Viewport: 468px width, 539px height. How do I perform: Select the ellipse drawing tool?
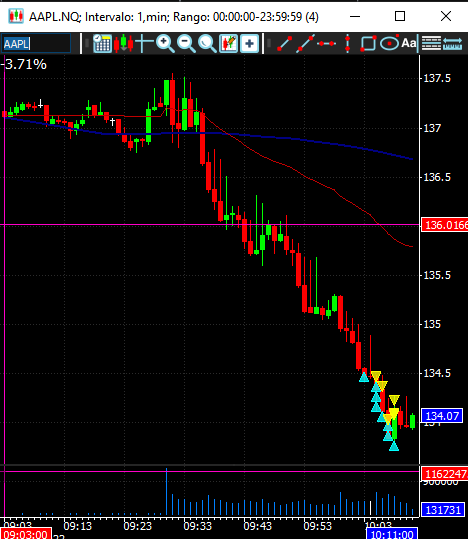point(389,43)
